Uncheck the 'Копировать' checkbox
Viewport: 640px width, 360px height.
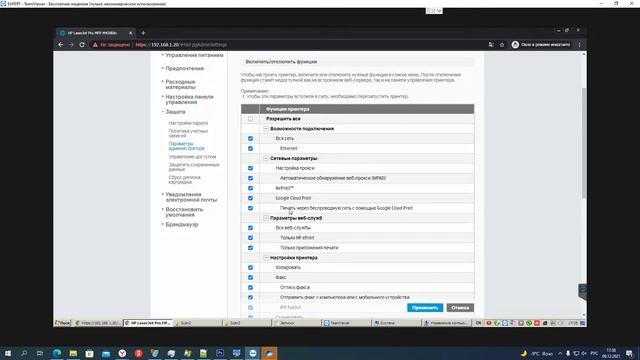[x=250, y=267]
